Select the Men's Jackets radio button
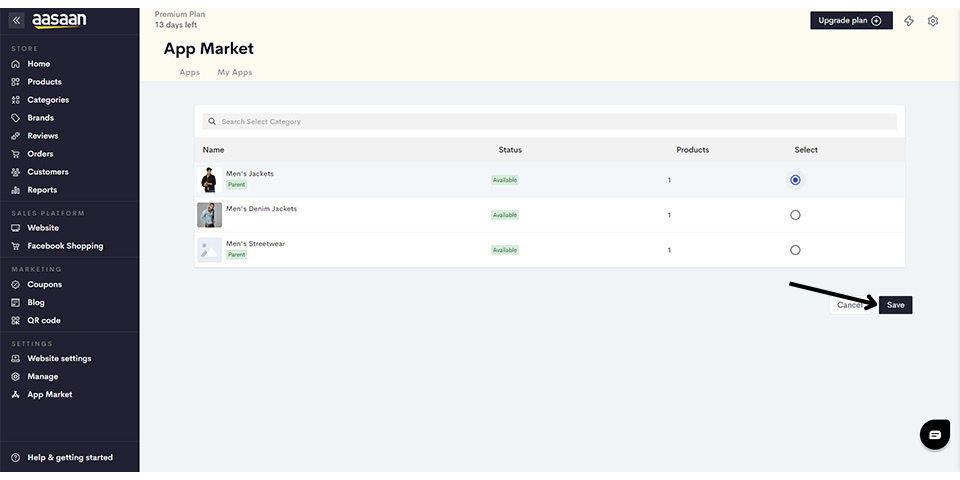Image resolution: width=960 pixels, height=480 pixels. click(795, 180)
